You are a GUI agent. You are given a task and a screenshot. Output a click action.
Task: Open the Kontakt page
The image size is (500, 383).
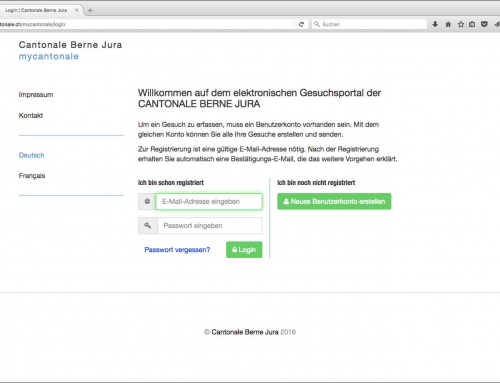31,115
